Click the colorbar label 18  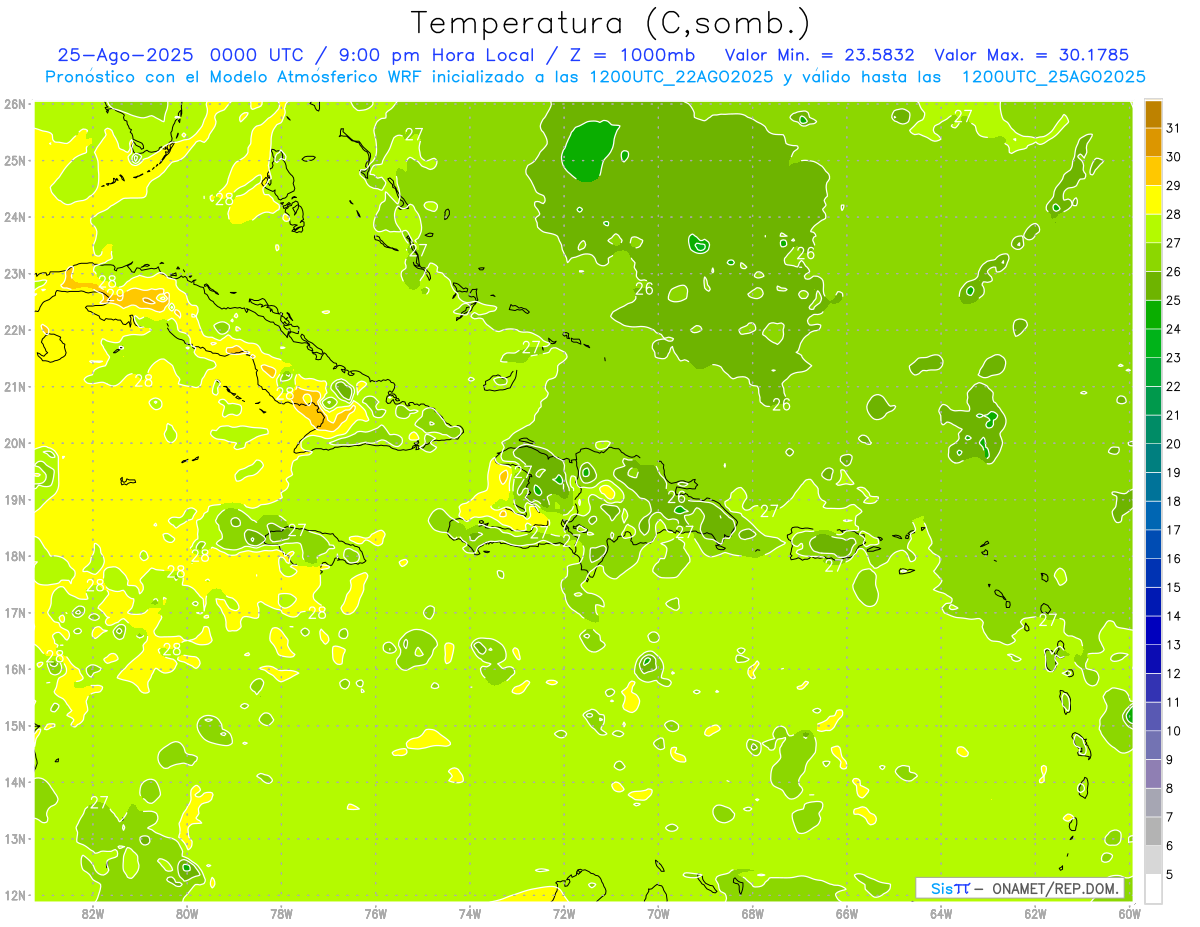[x=1174, y=501]
